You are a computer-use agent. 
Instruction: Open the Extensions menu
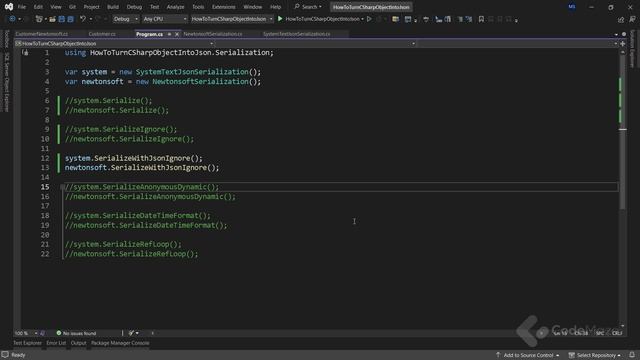pos(223,7)
